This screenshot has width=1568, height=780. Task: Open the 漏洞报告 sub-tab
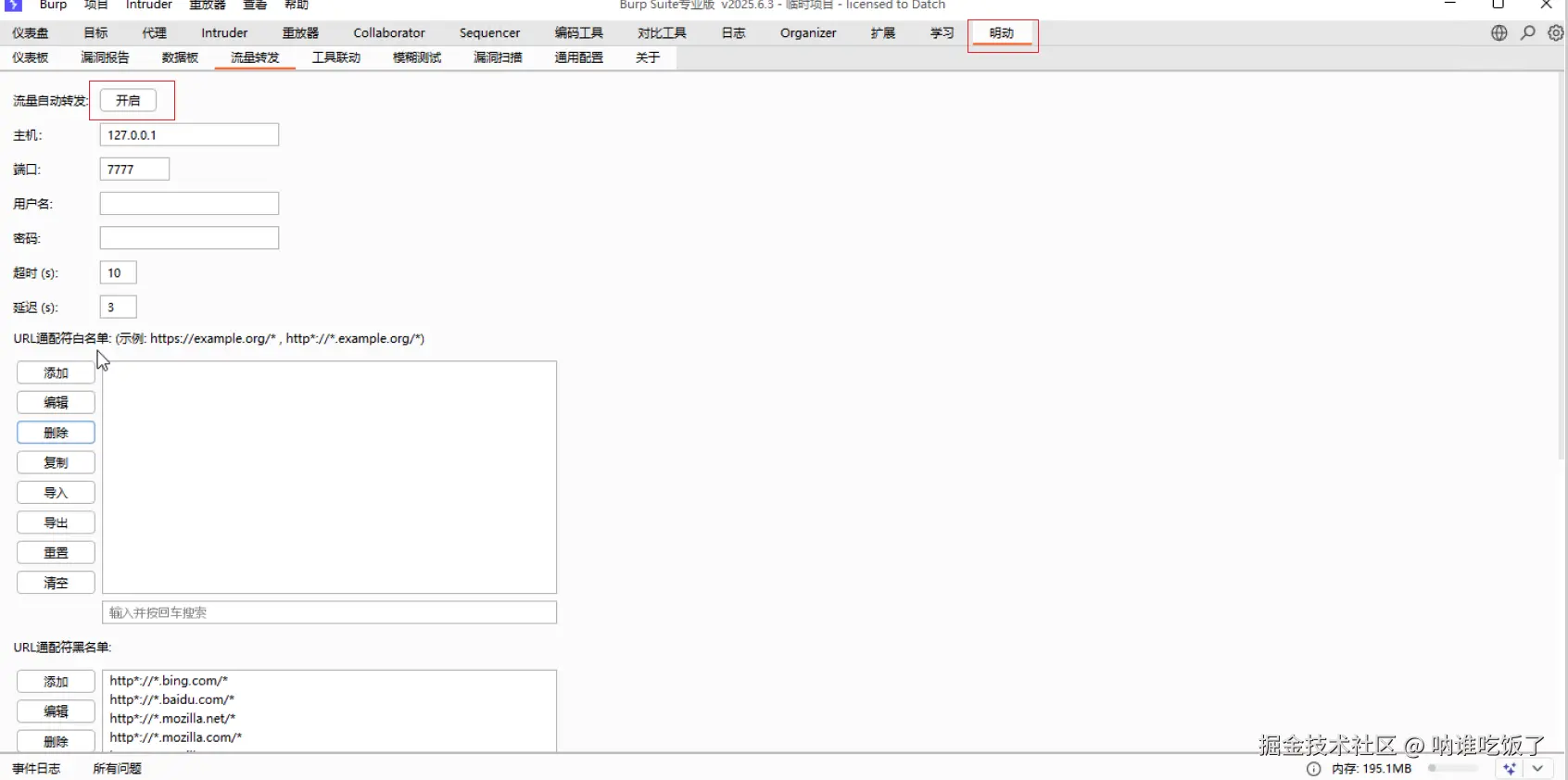click(x=105, y=57)
